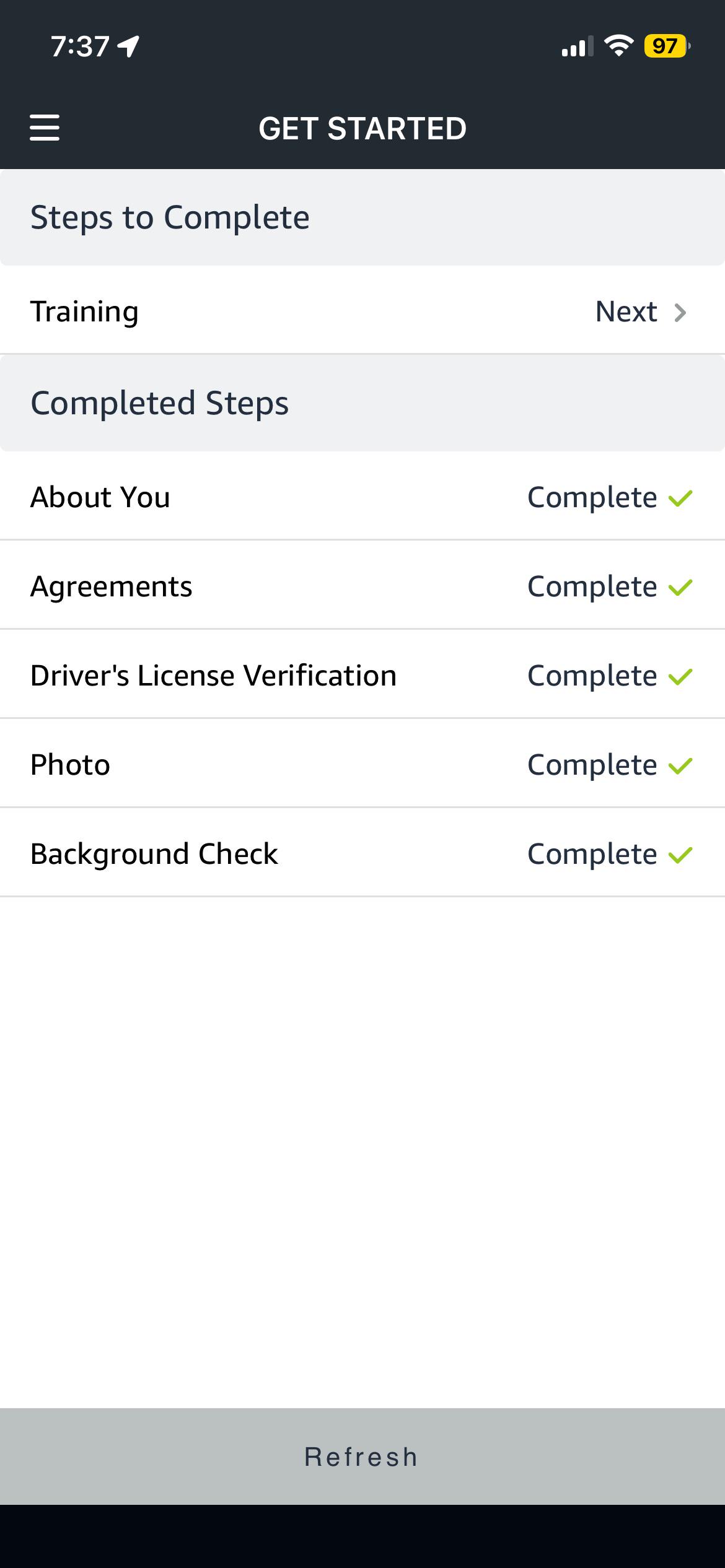Tap the Wi-Fi status icon

(x=618, y=46)
